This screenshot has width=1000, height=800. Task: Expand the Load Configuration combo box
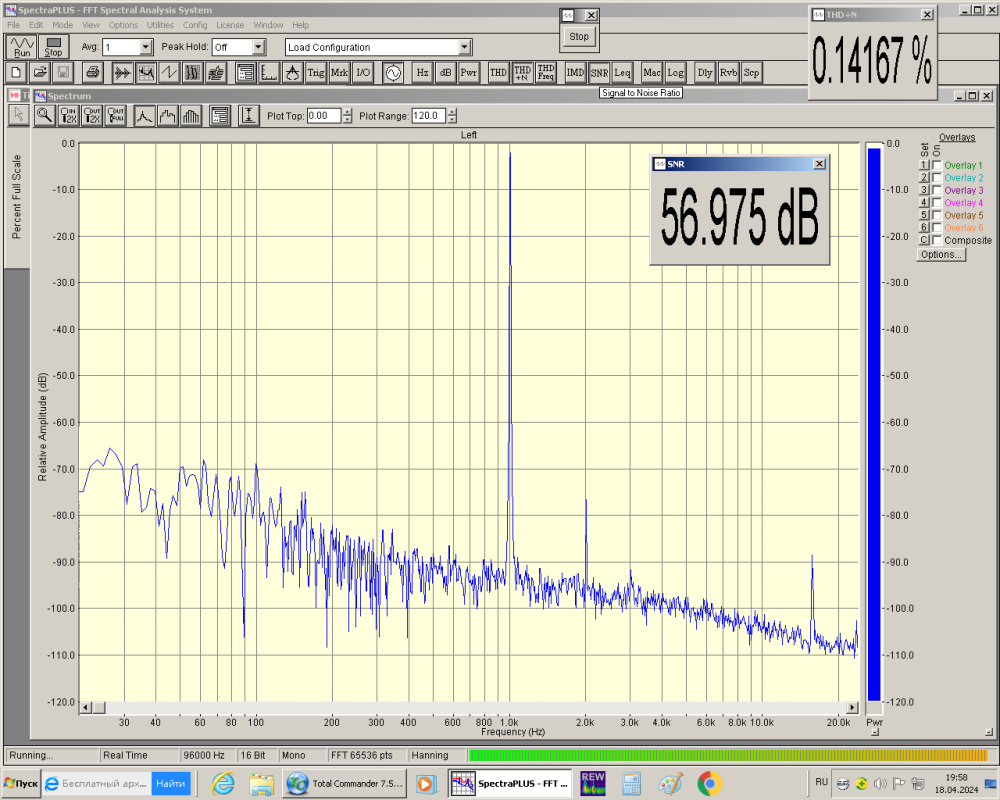point(464,47)
